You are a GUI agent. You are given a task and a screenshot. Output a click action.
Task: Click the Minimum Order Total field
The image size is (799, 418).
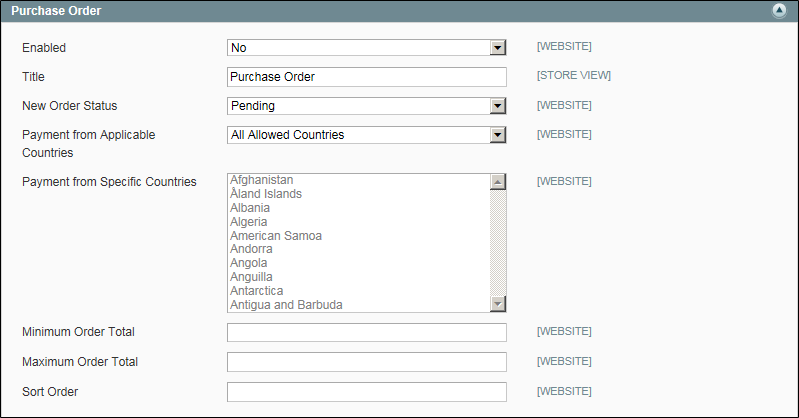(366, 332)
